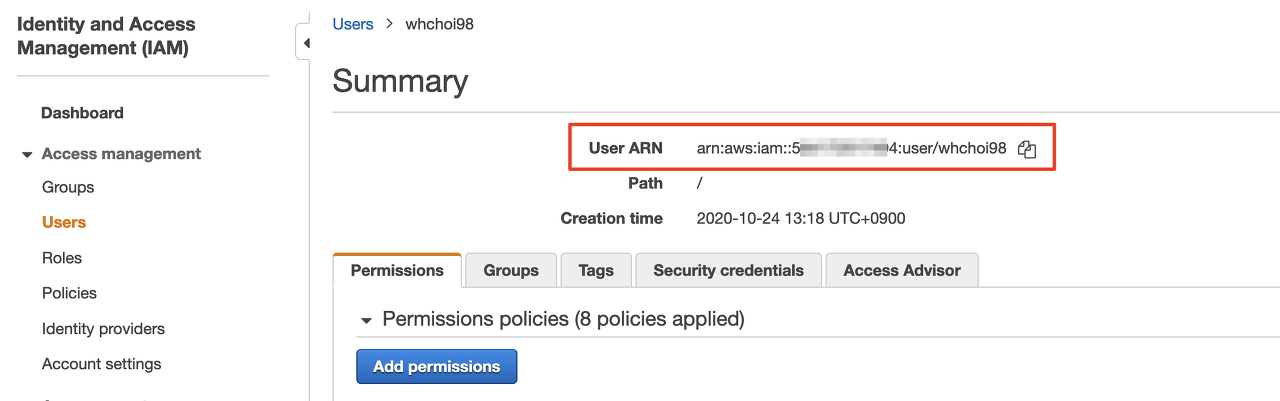Open Policies in the sidebar
Viewport: 1280px width, 401px height.
(69, 293)
